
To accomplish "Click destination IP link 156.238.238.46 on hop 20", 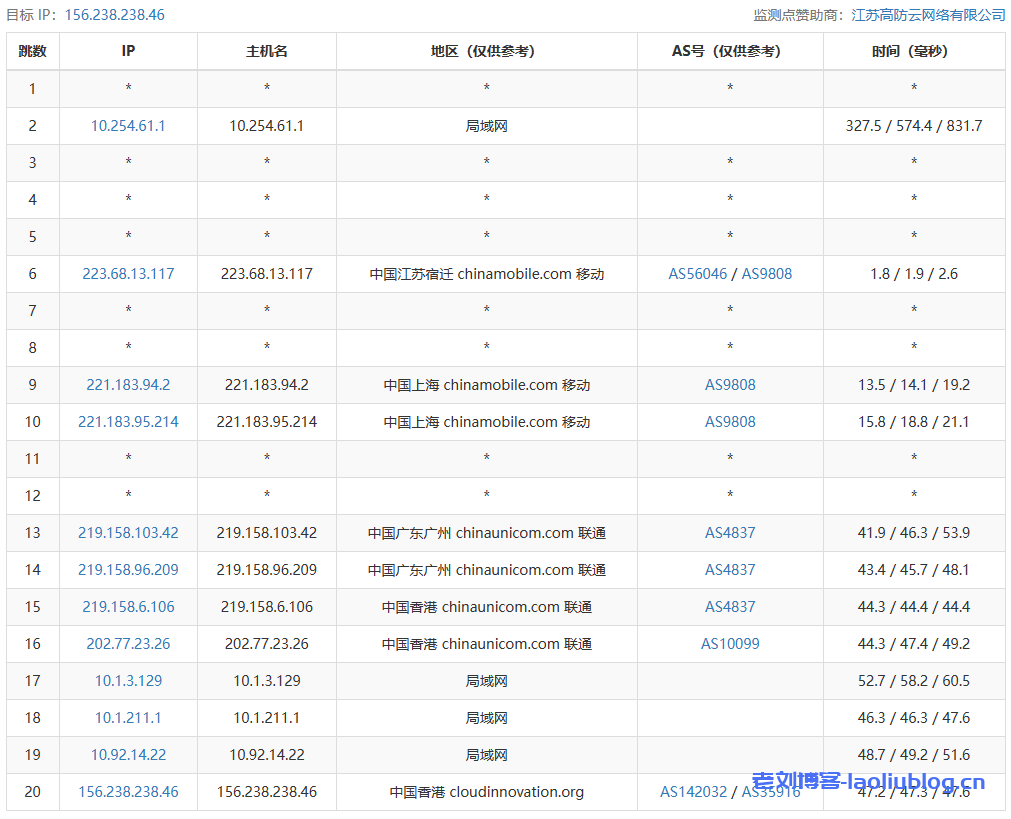I will pyautogui.click(x=127, y=791).
